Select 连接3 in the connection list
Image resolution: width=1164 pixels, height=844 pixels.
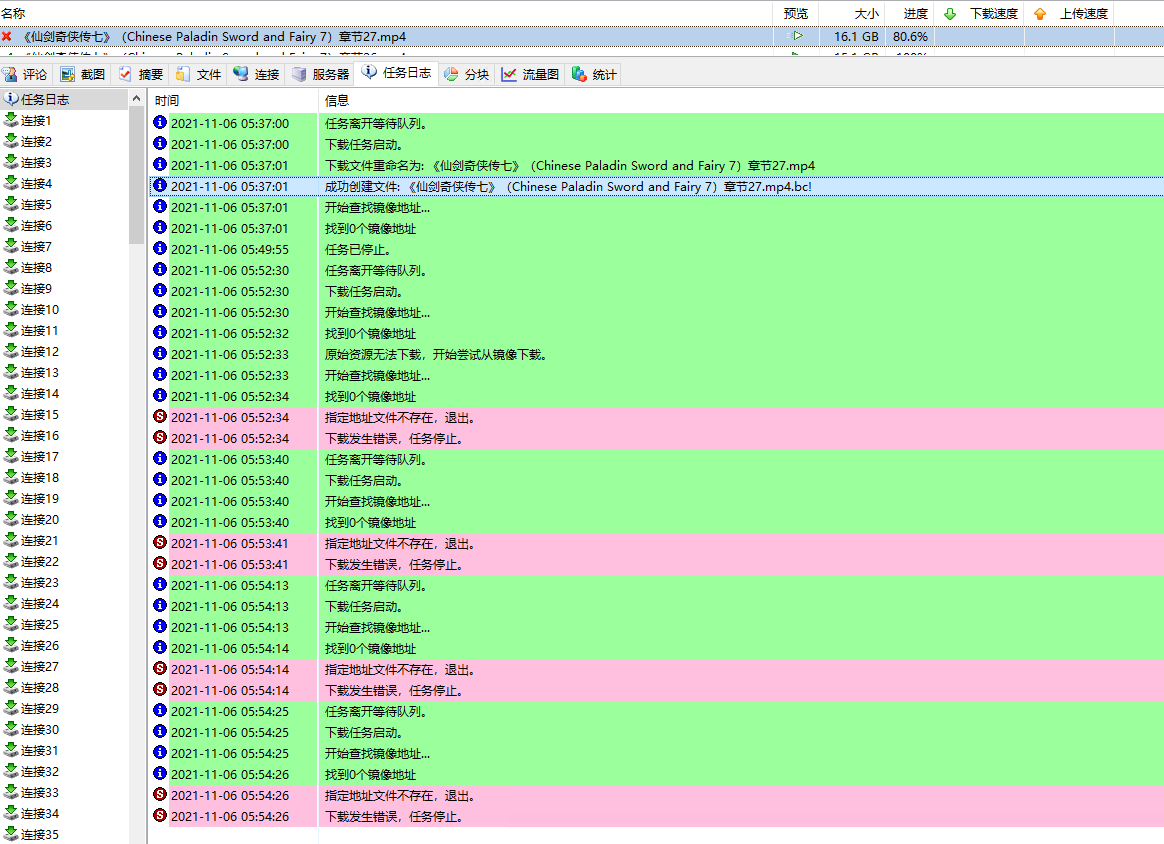pyautogui.click(x=36, y=163)
